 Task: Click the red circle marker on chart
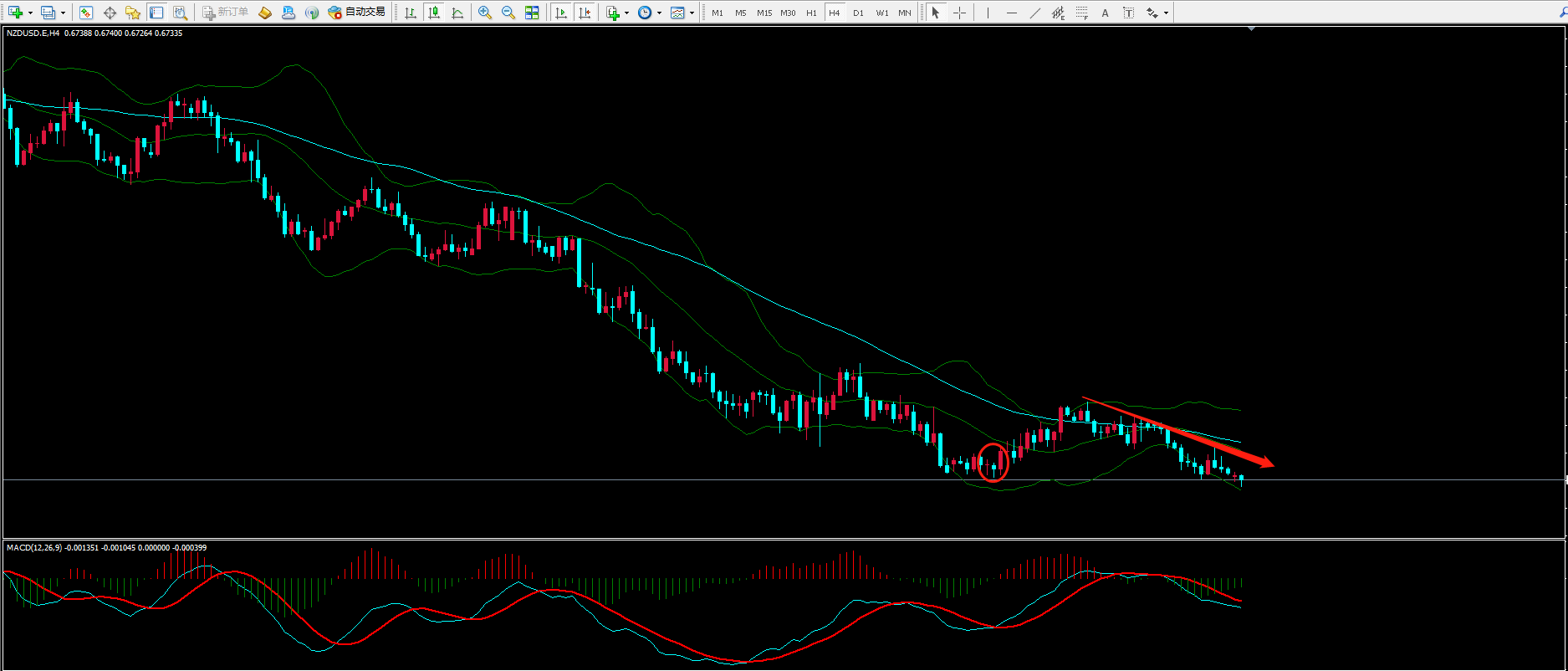(993, 463)
